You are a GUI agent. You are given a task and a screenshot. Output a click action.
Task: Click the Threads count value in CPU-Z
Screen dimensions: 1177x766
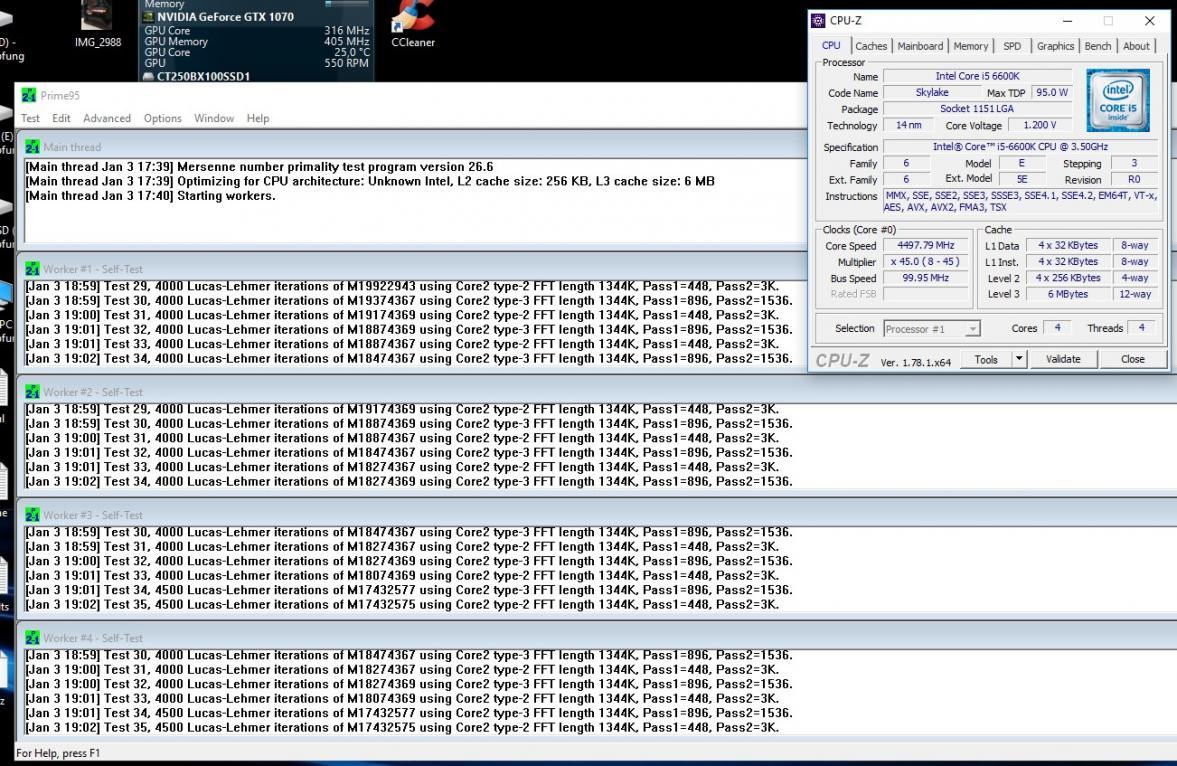(1141, 328)
